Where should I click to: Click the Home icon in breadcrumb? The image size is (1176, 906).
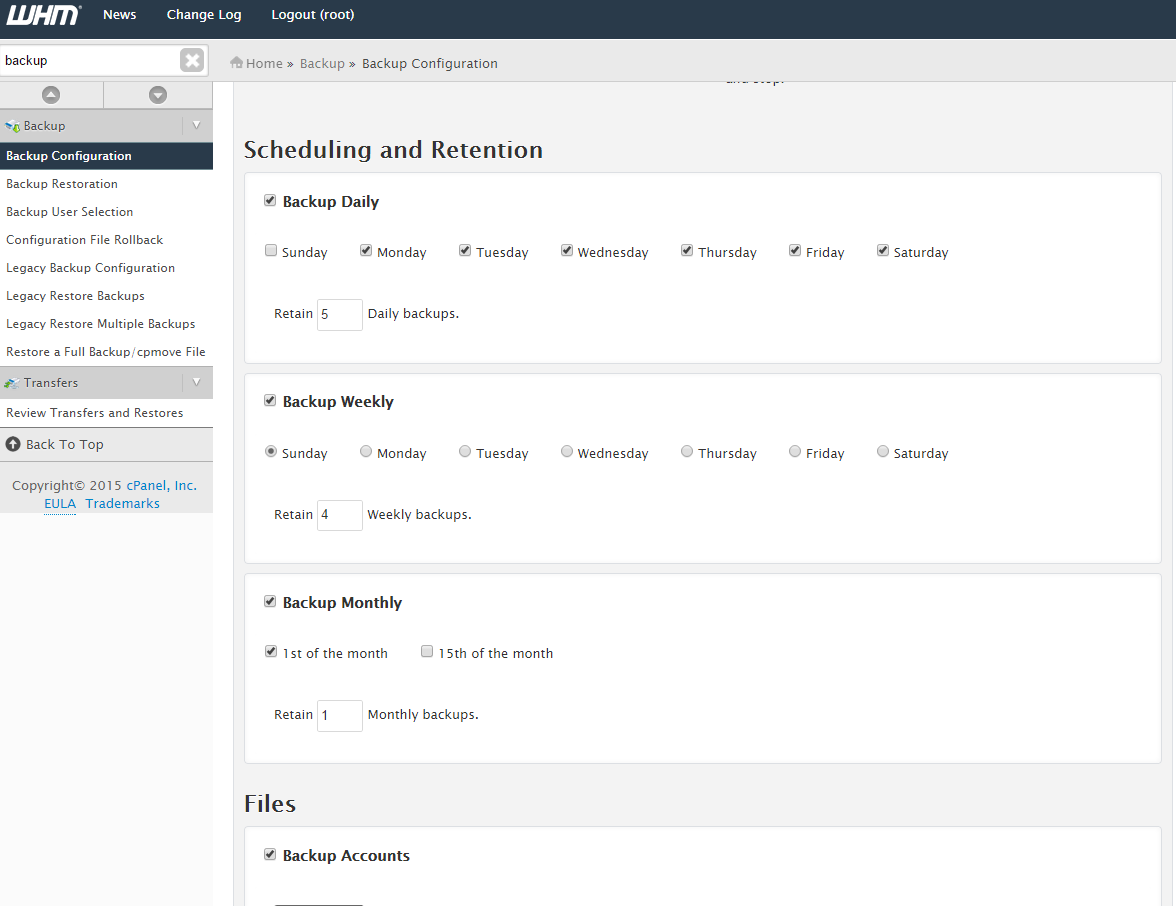[237, 63]
